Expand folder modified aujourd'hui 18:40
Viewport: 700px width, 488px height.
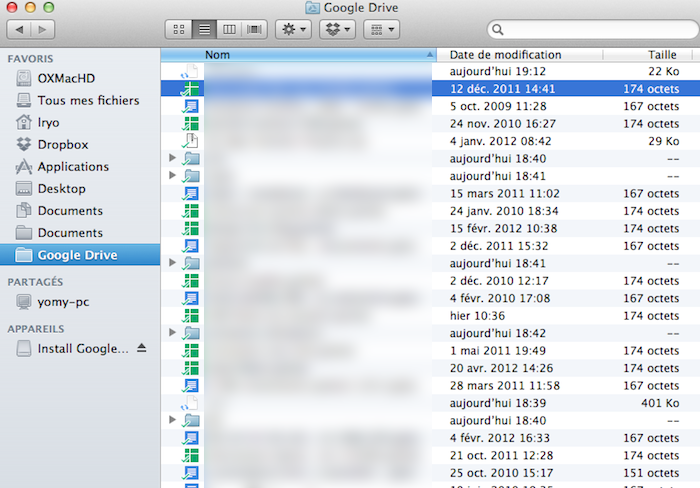tap(173, 158)
